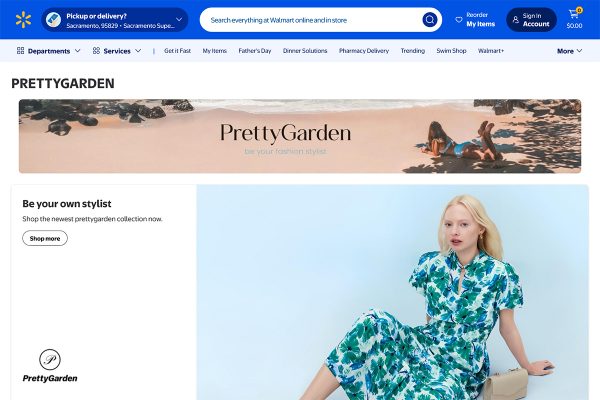Open Dinner Solutions
The width and height of the screenshot is (600, 400).
(x=305, y=51)
